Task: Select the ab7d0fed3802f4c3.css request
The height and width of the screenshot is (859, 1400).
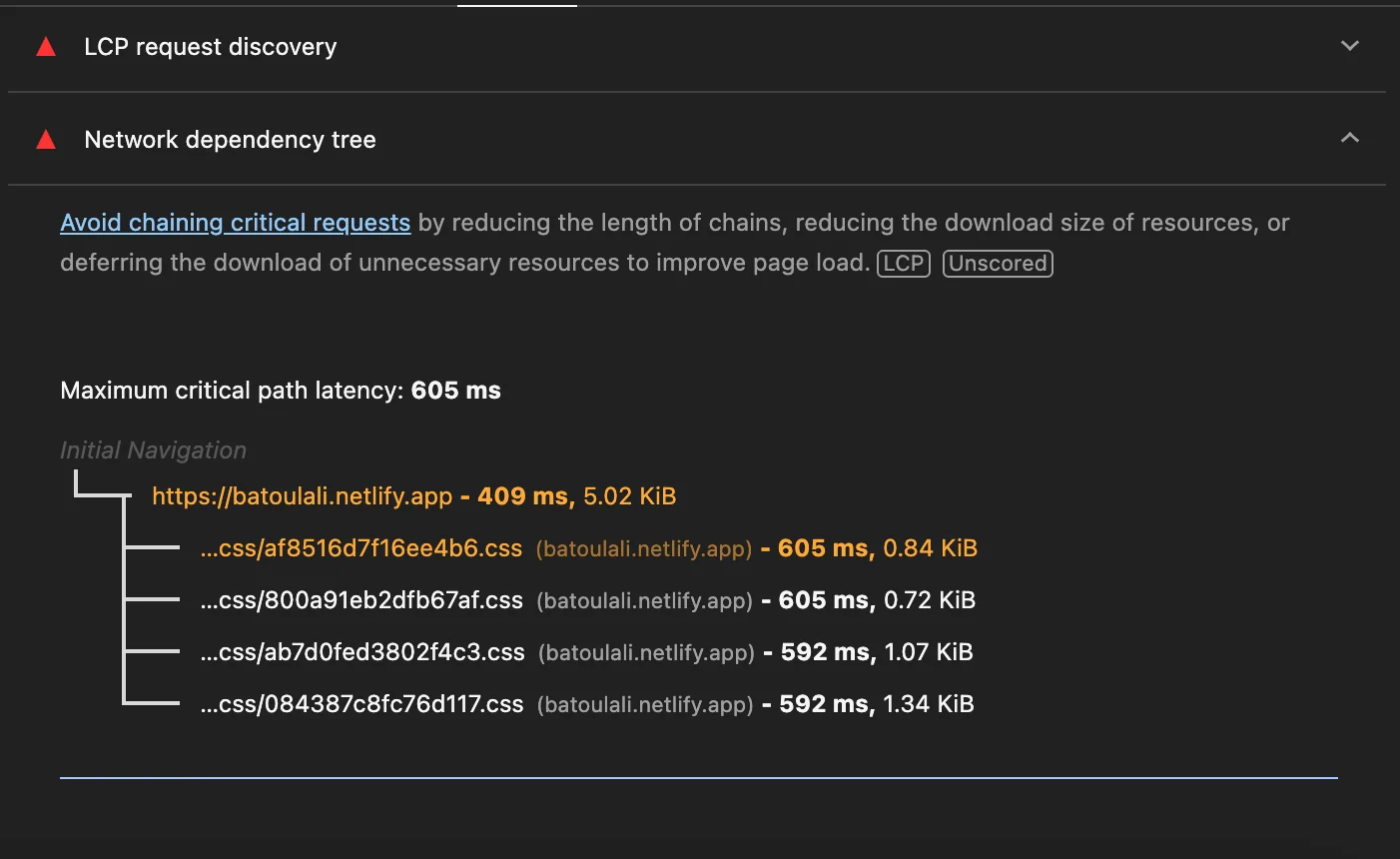Action: [x=362, y=652]
